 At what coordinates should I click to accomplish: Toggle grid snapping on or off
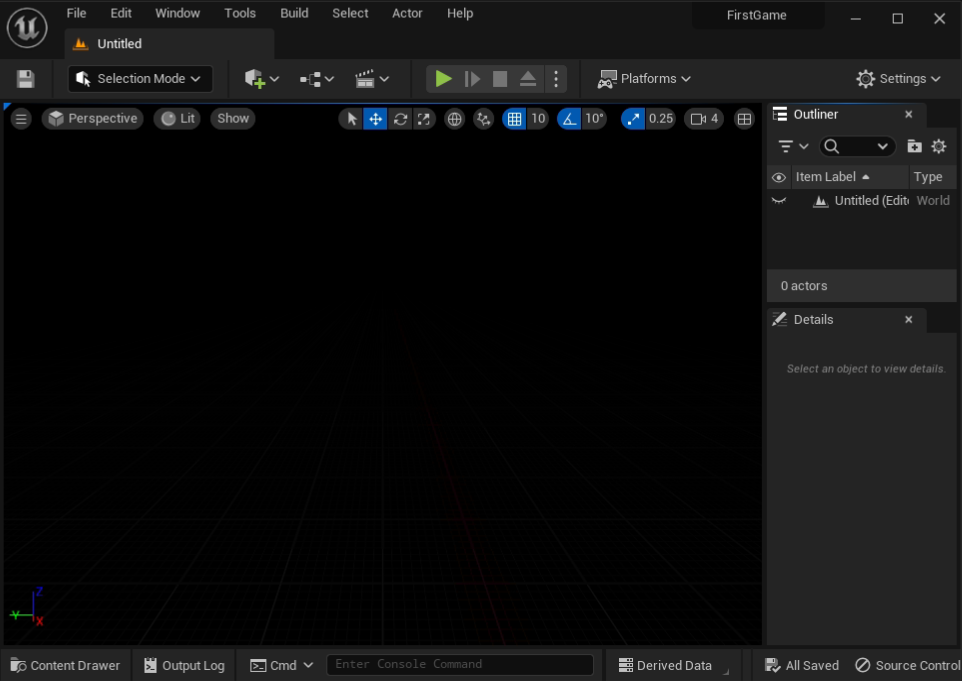click(514, 119)
